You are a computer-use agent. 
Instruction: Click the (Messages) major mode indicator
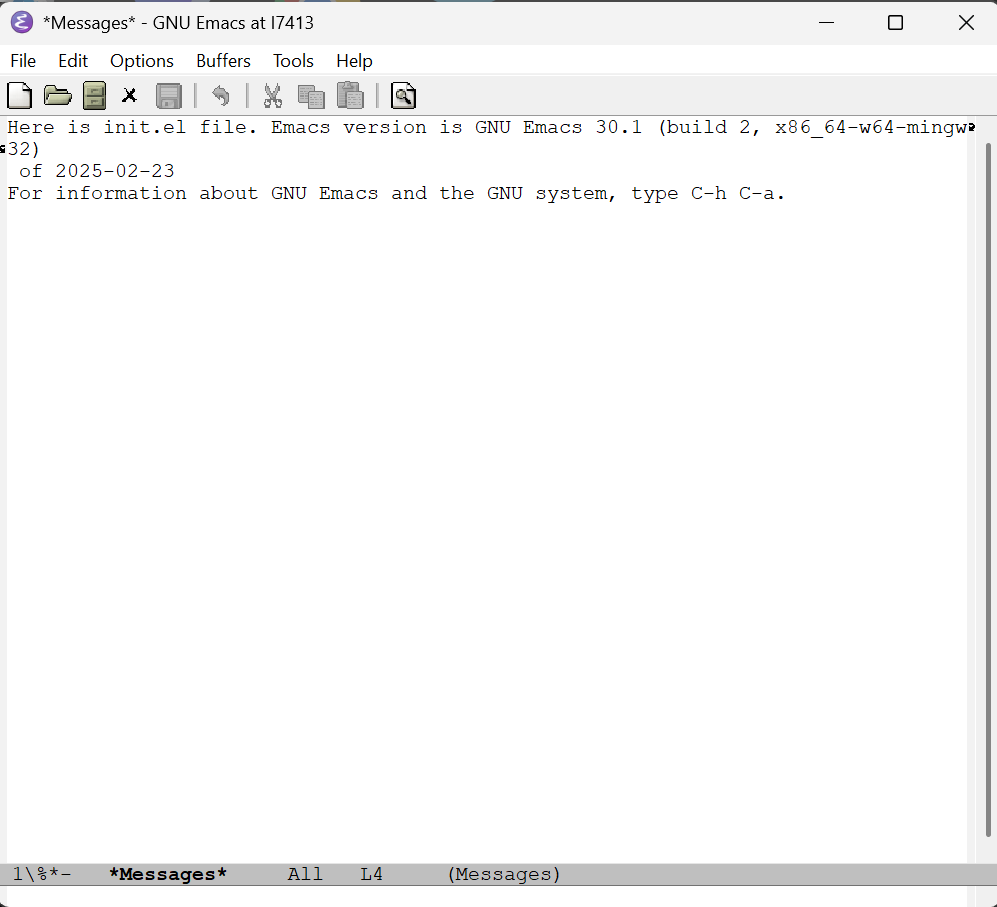pyautogui.click(x=504, y=875)
